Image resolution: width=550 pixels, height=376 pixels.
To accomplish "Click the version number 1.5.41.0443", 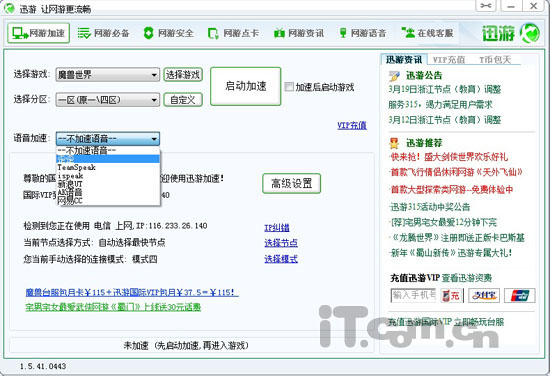I will pyautogui.click(x=43, y=367).
